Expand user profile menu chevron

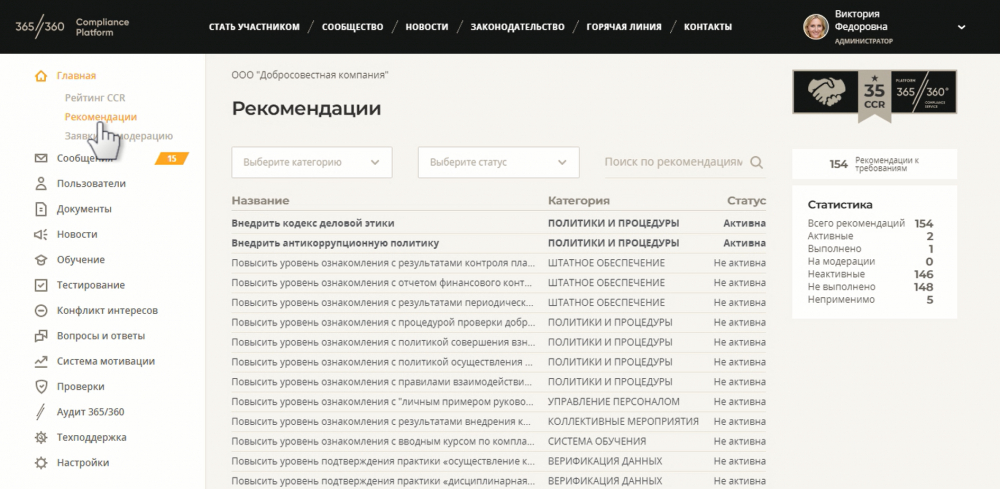point(961,27)
